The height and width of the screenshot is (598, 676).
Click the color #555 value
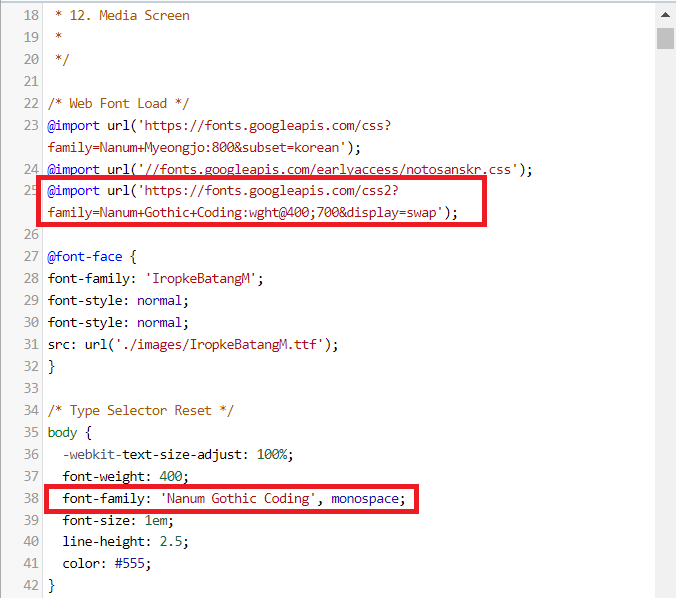pos(129,564)
